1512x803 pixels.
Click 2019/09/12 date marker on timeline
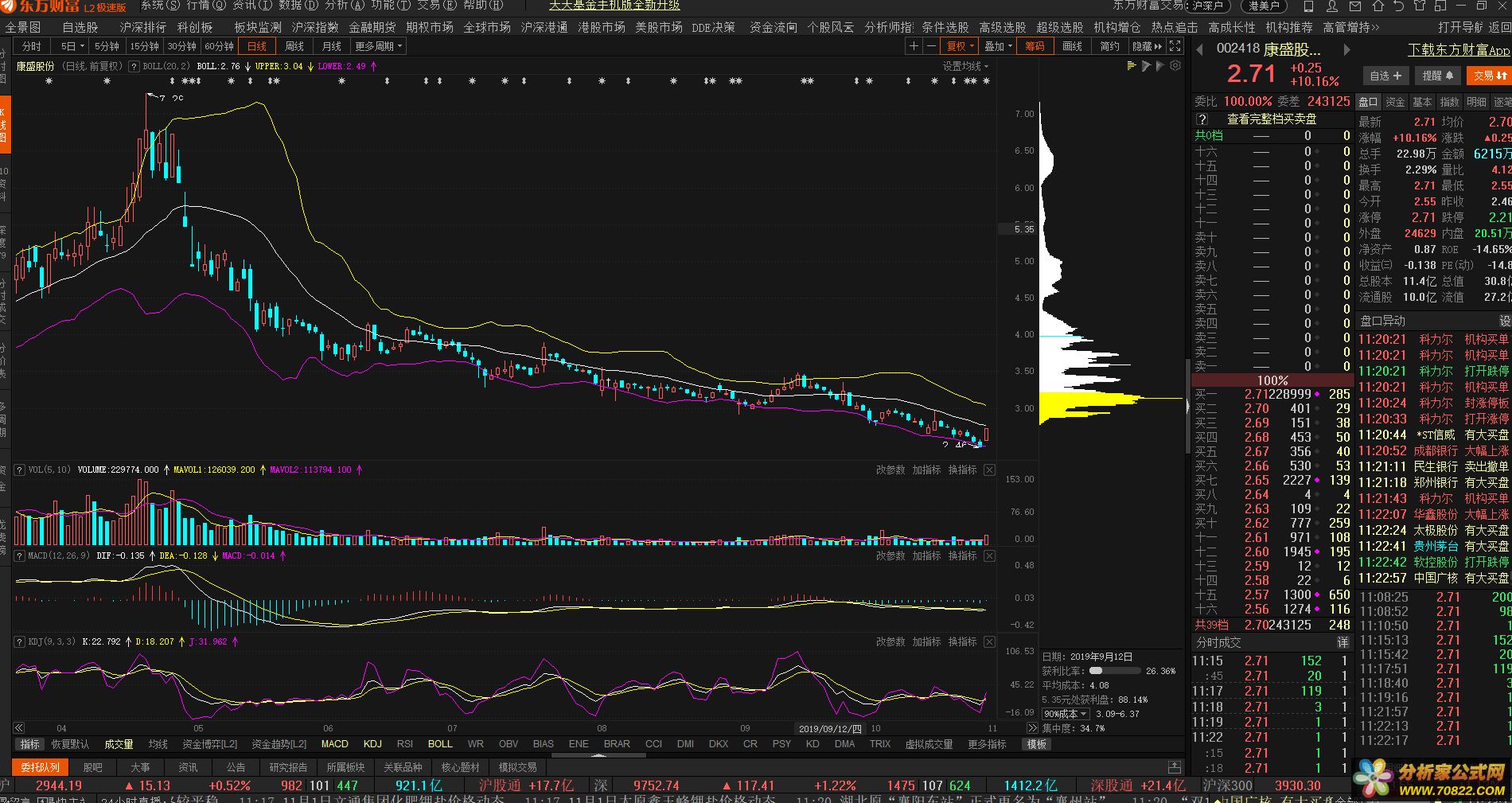[x=830, y=728]
